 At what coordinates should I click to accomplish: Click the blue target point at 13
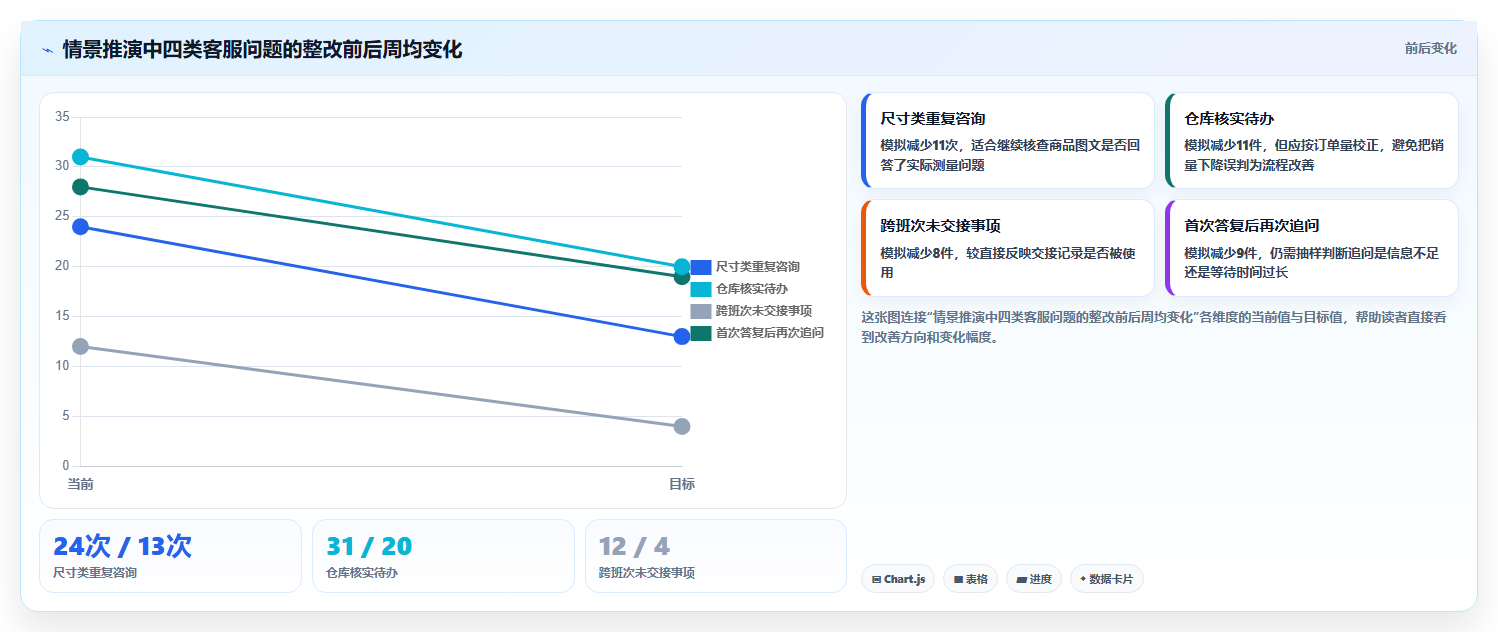coord(682,336)
